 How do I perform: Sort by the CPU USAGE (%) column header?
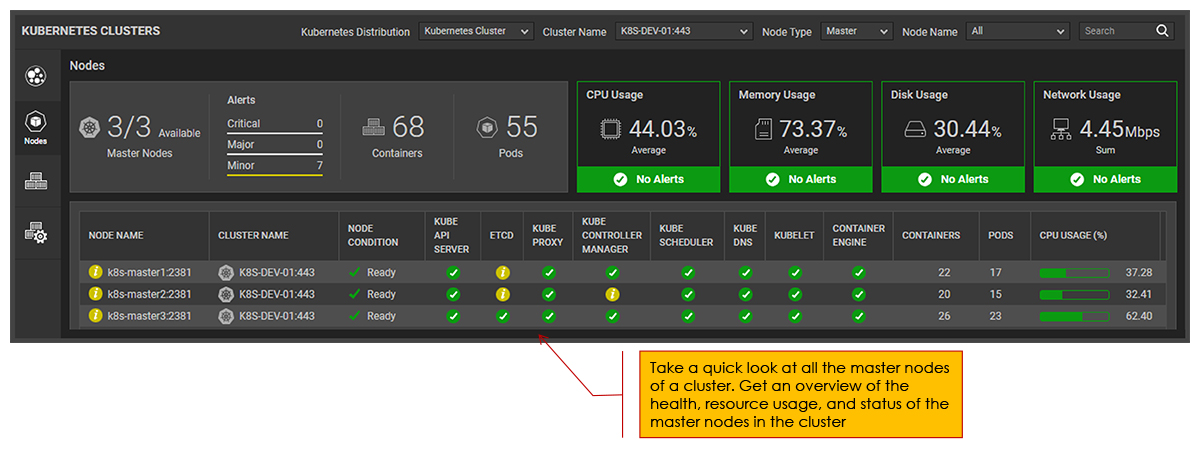pos(1073,236)
